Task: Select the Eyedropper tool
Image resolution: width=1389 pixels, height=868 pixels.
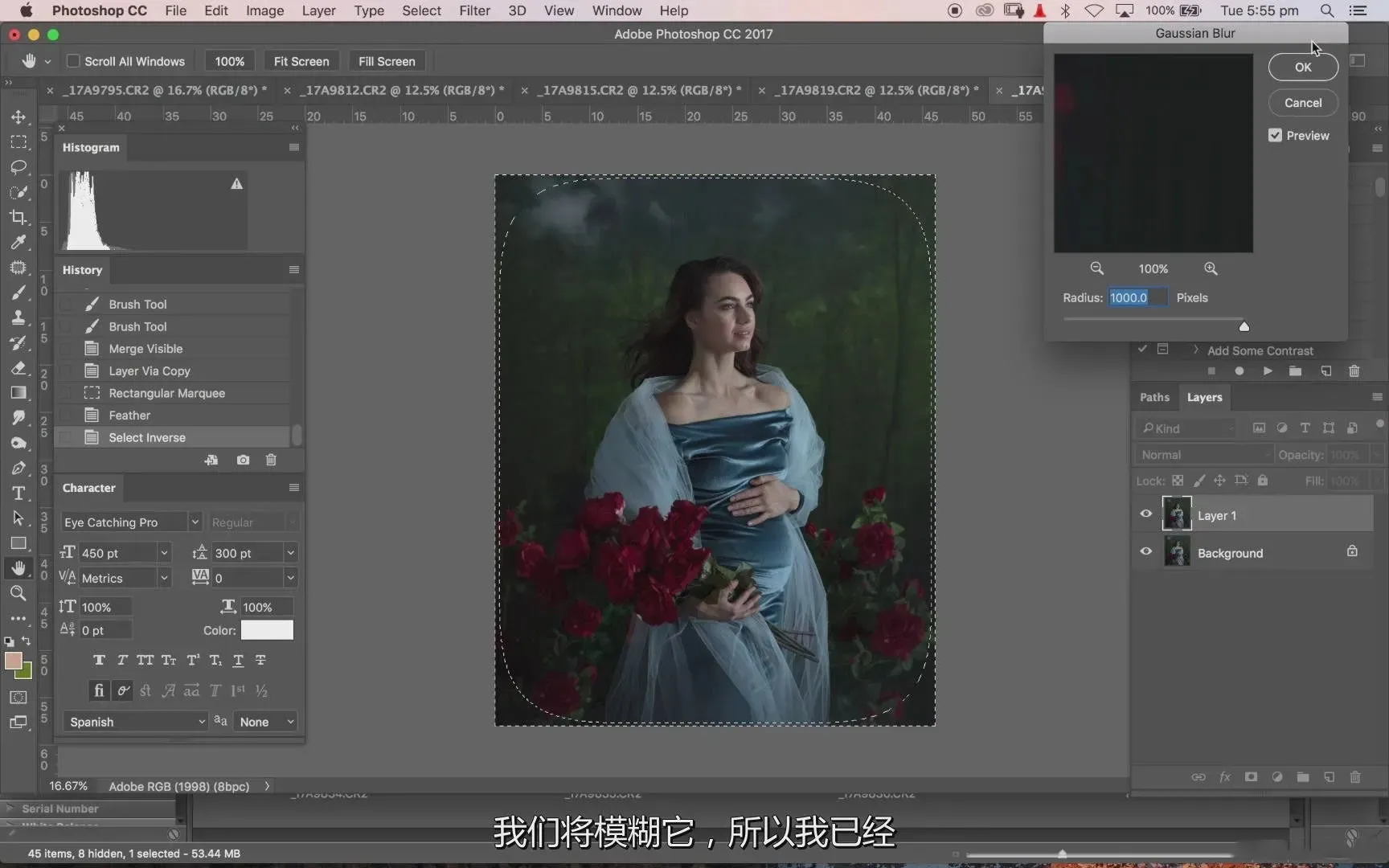Action: [x=18, y=242]
